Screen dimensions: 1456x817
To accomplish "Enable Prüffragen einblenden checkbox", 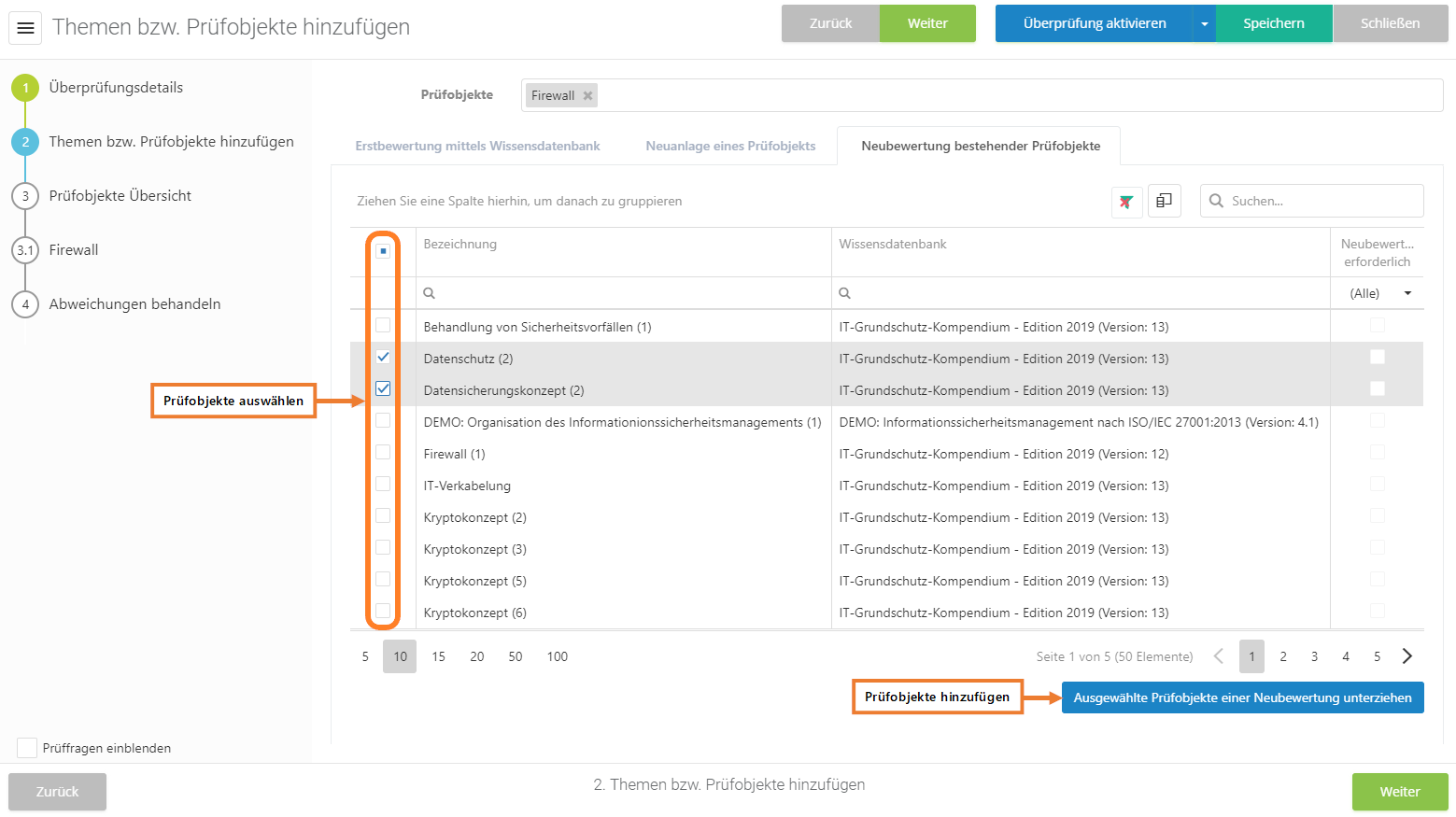I will pyautogui.click(x=27, y=748).
